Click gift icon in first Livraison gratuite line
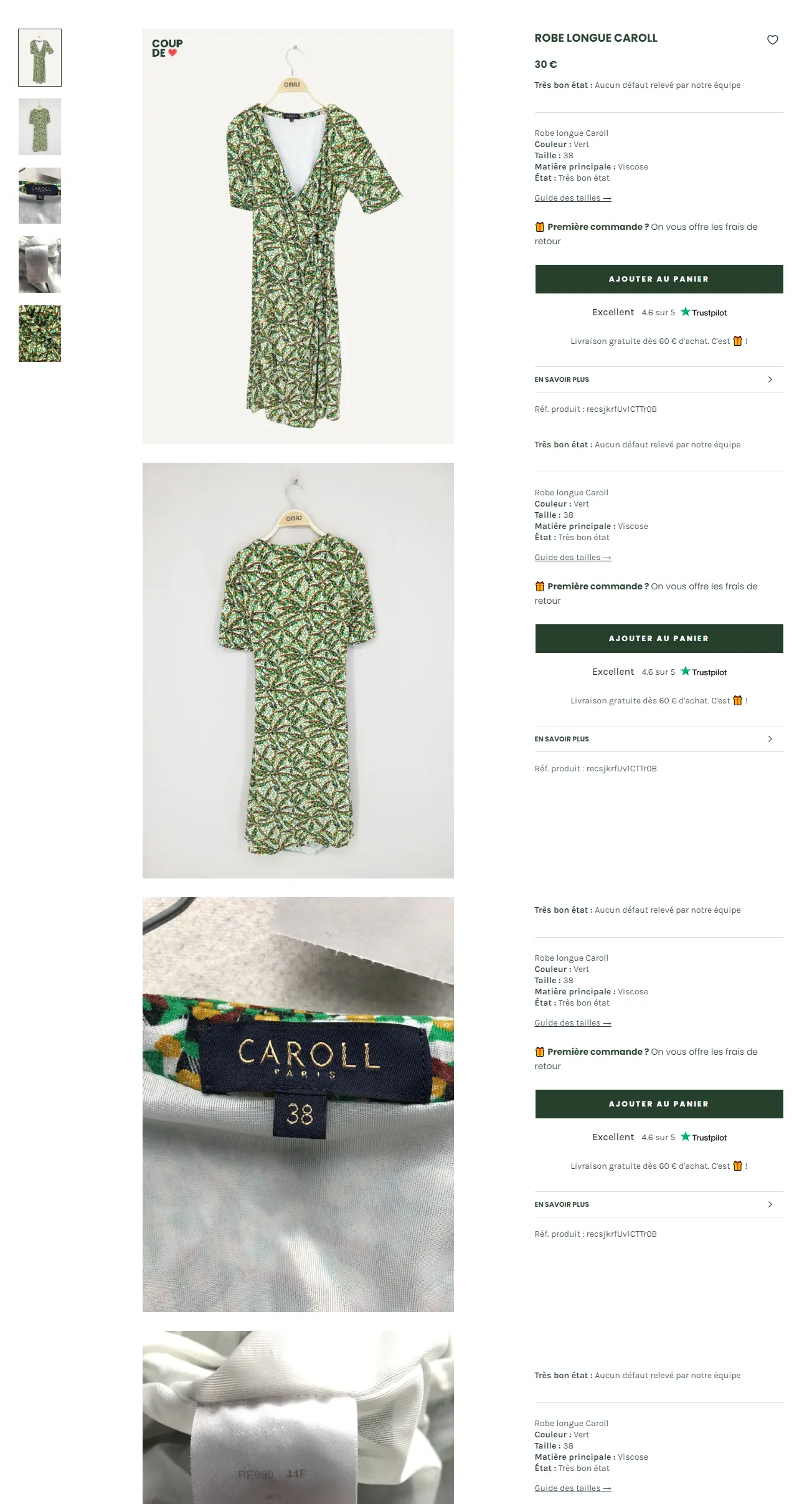This screenshot has width=812, height=1504. (738, 341)
